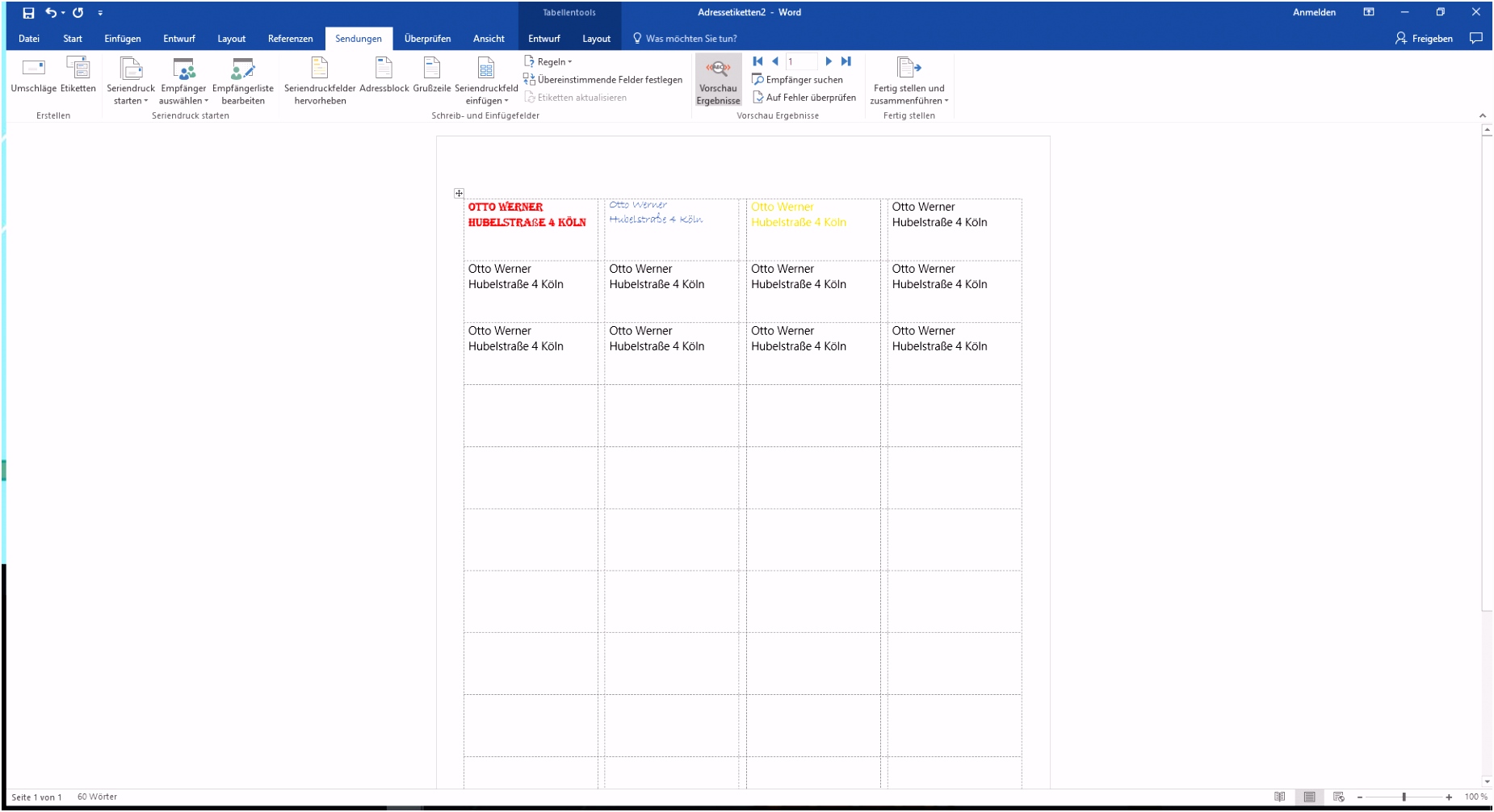Click Anmelden to sign in
The width and height of the screenshot is (1494, 812).
1314,13
